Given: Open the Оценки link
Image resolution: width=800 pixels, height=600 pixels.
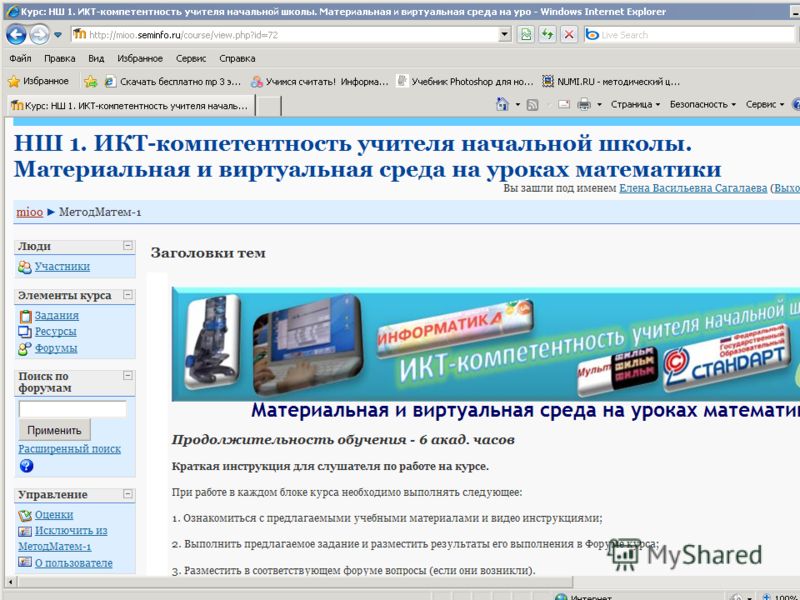Looking at the screenshot, I should 54,515.
